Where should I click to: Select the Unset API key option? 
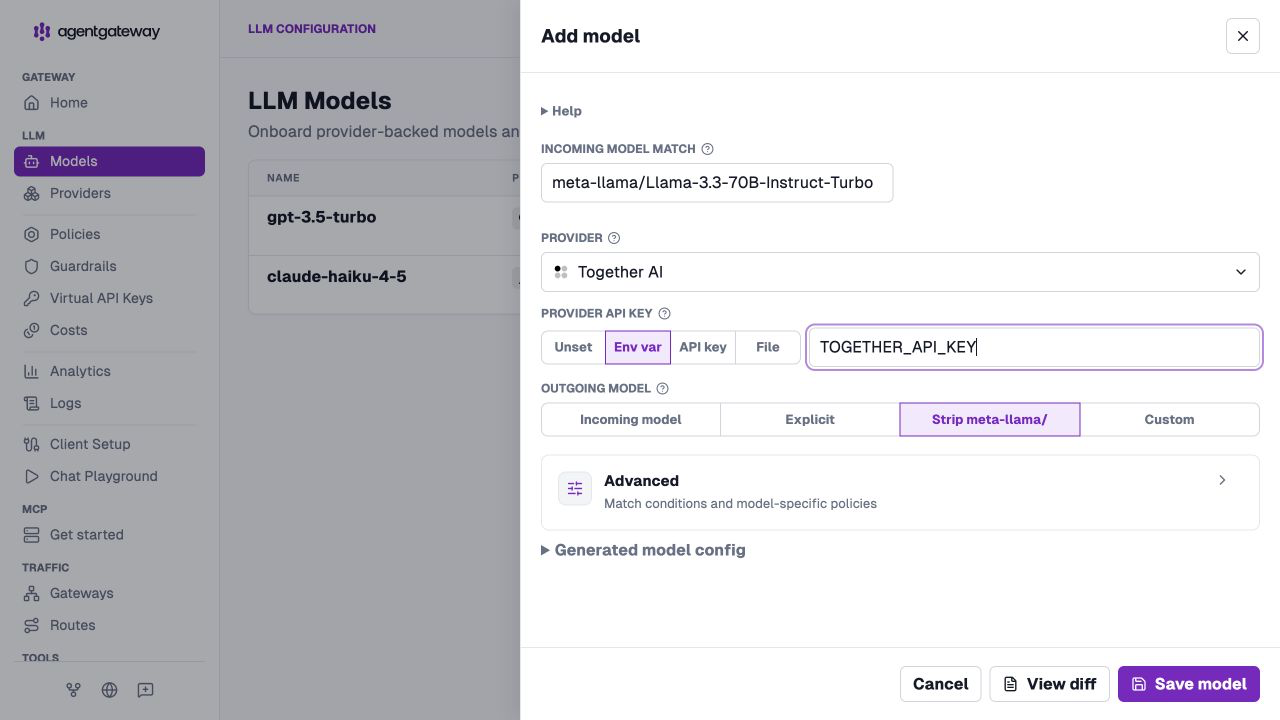[573, 347]
